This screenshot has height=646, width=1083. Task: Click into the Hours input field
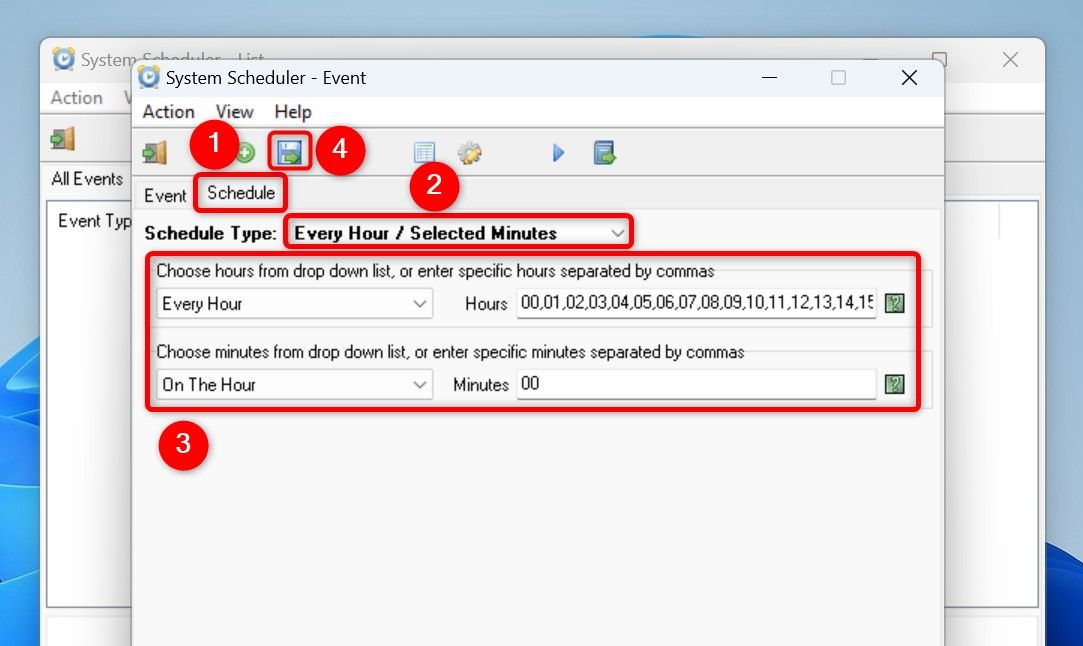pyautogui.click(x=696, y=303)
